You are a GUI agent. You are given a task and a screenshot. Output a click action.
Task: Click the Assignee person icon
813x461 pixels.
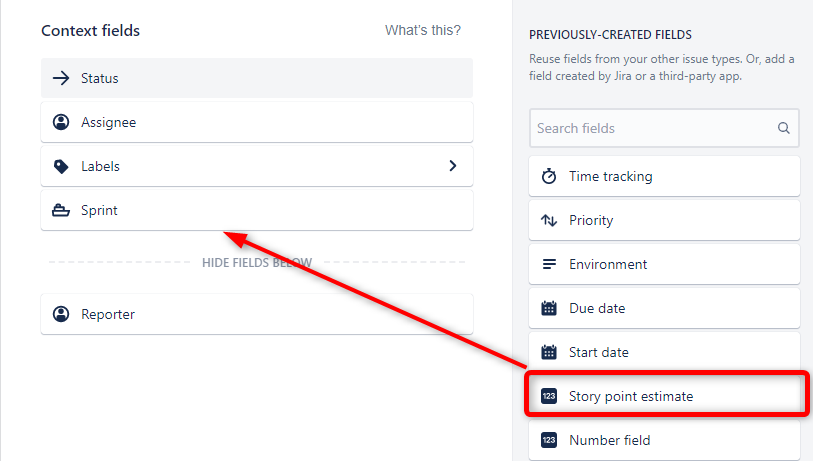pyautogui.click(x=61, y=122)
